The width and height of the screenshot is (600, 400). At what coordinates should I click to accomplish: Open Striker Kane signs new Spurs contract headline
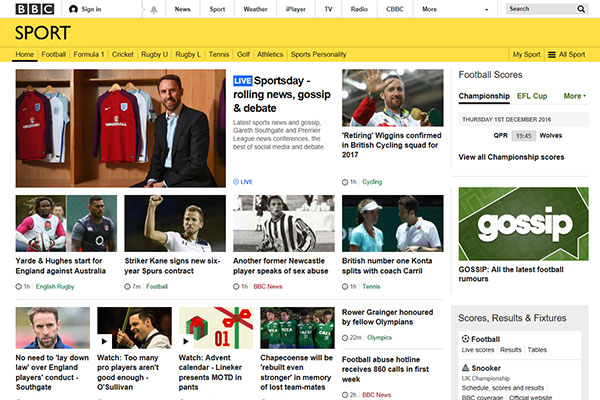pyautogui.click(x=172, y=266)
